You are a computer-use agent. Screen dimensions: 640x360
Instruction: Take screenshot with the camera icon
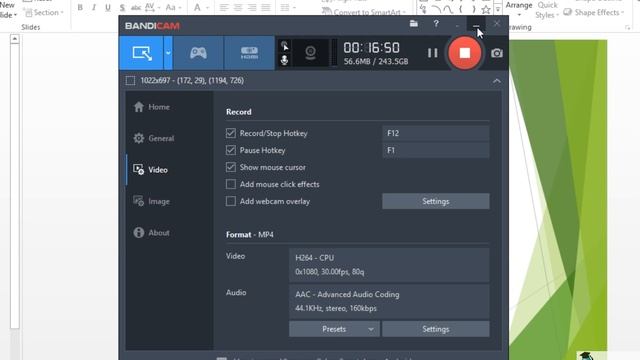(497, 53)
